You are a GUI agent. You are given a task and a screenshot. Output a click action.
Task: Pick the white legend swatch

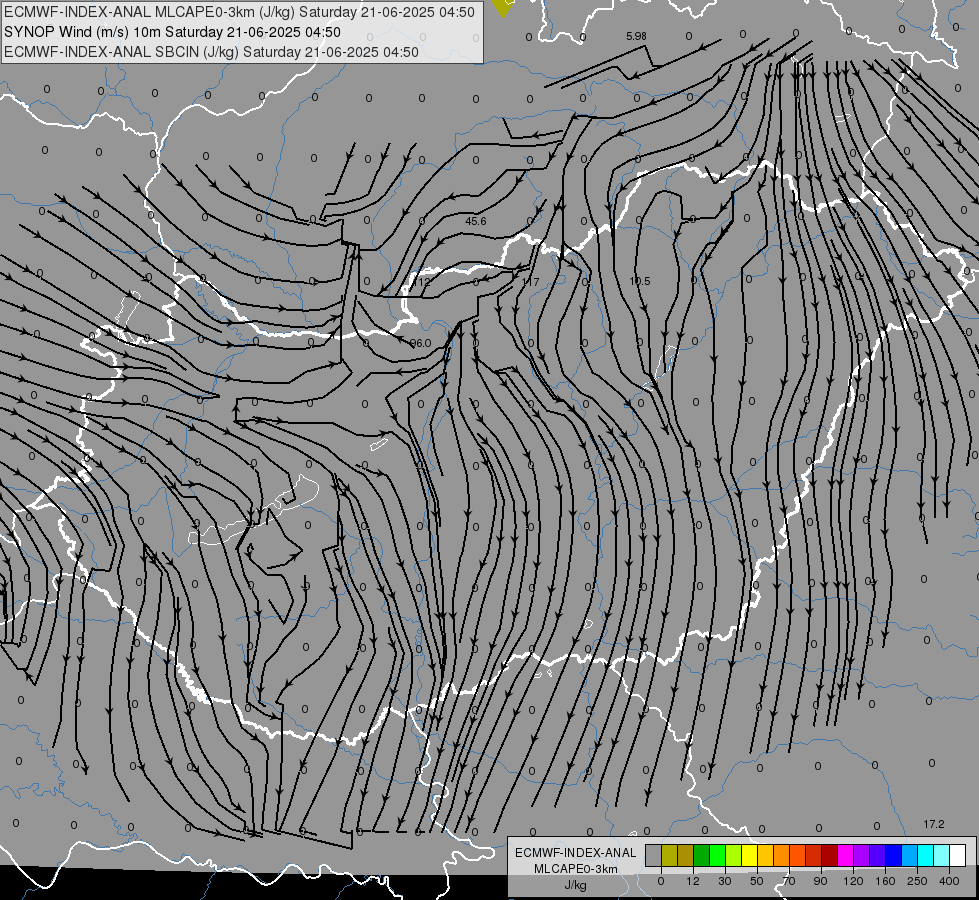coord(957,856)
